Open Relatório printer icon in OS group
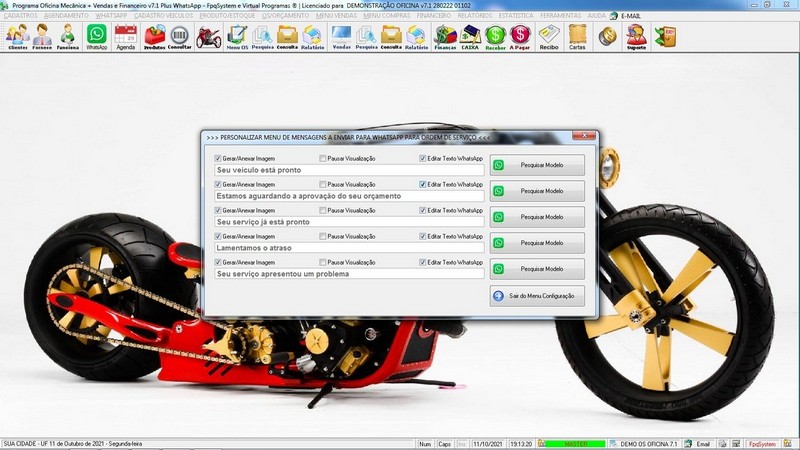This screenshot has width=800, height=450. coord(313,37)
